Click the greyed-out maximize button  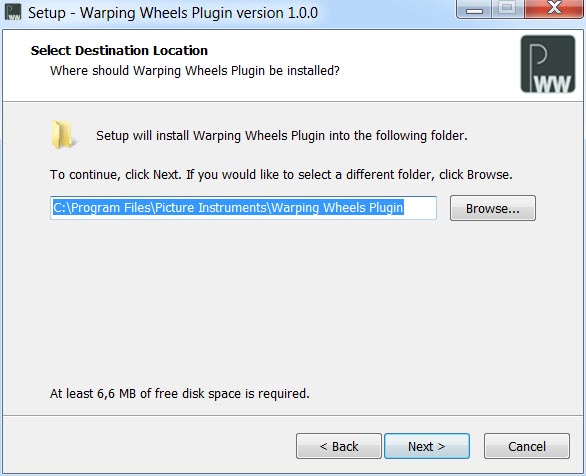click(508, 9)
